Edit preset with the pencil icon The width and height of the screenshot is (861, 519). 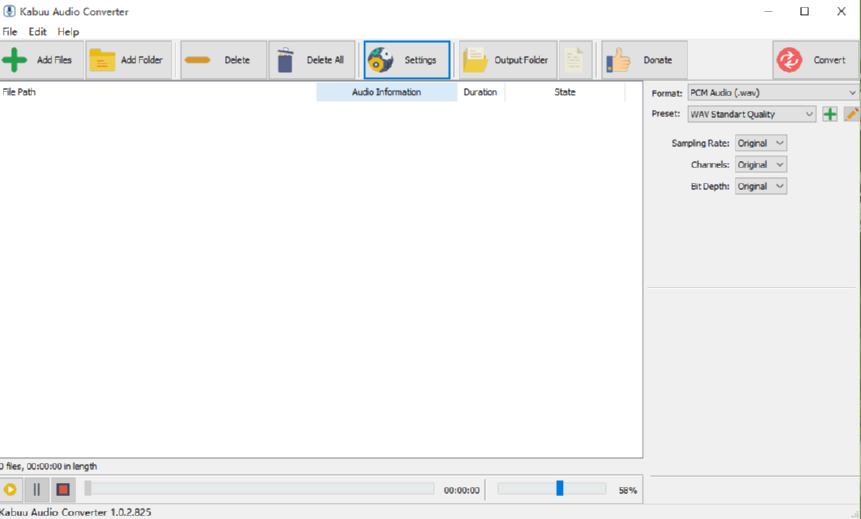tap(852, 114)
